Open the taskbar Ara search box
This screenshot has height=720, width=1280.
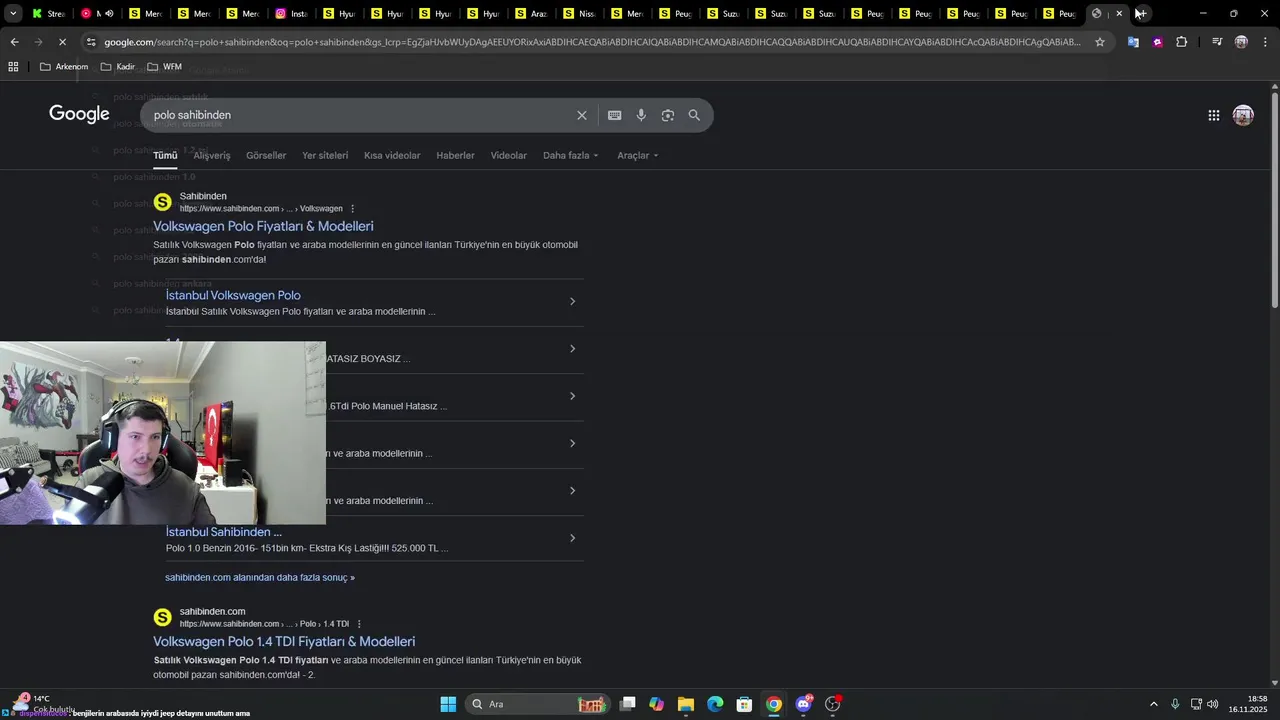(537, 704)
